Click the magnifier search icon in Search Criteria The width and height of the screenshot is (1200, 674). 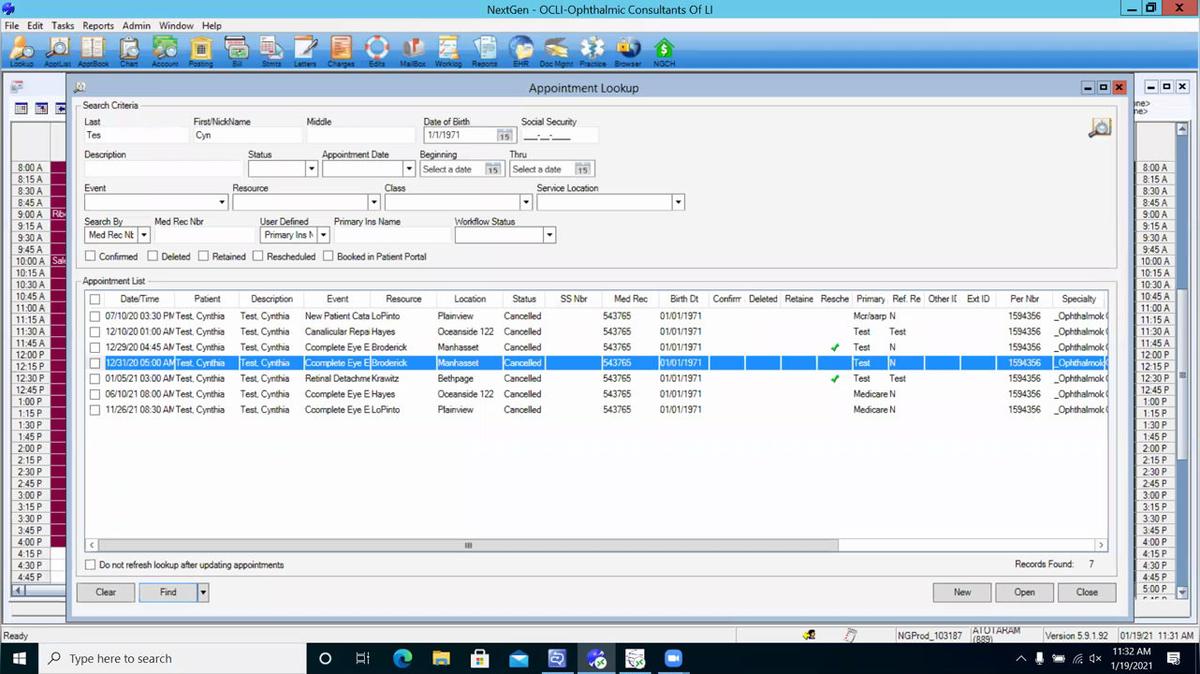click(x=1099, y=128)
